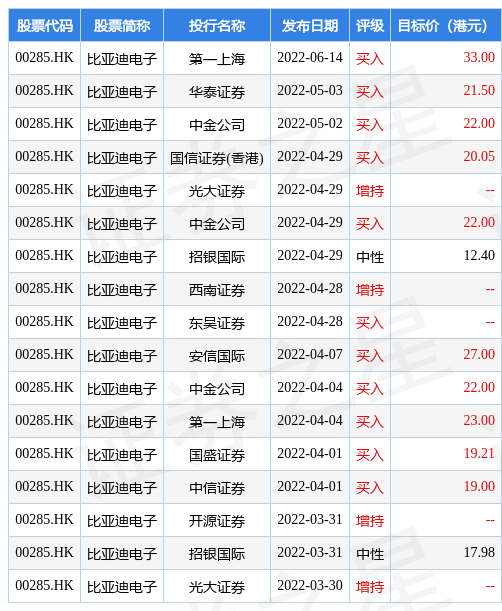Click the date 2022-03-30

(310, 586)
